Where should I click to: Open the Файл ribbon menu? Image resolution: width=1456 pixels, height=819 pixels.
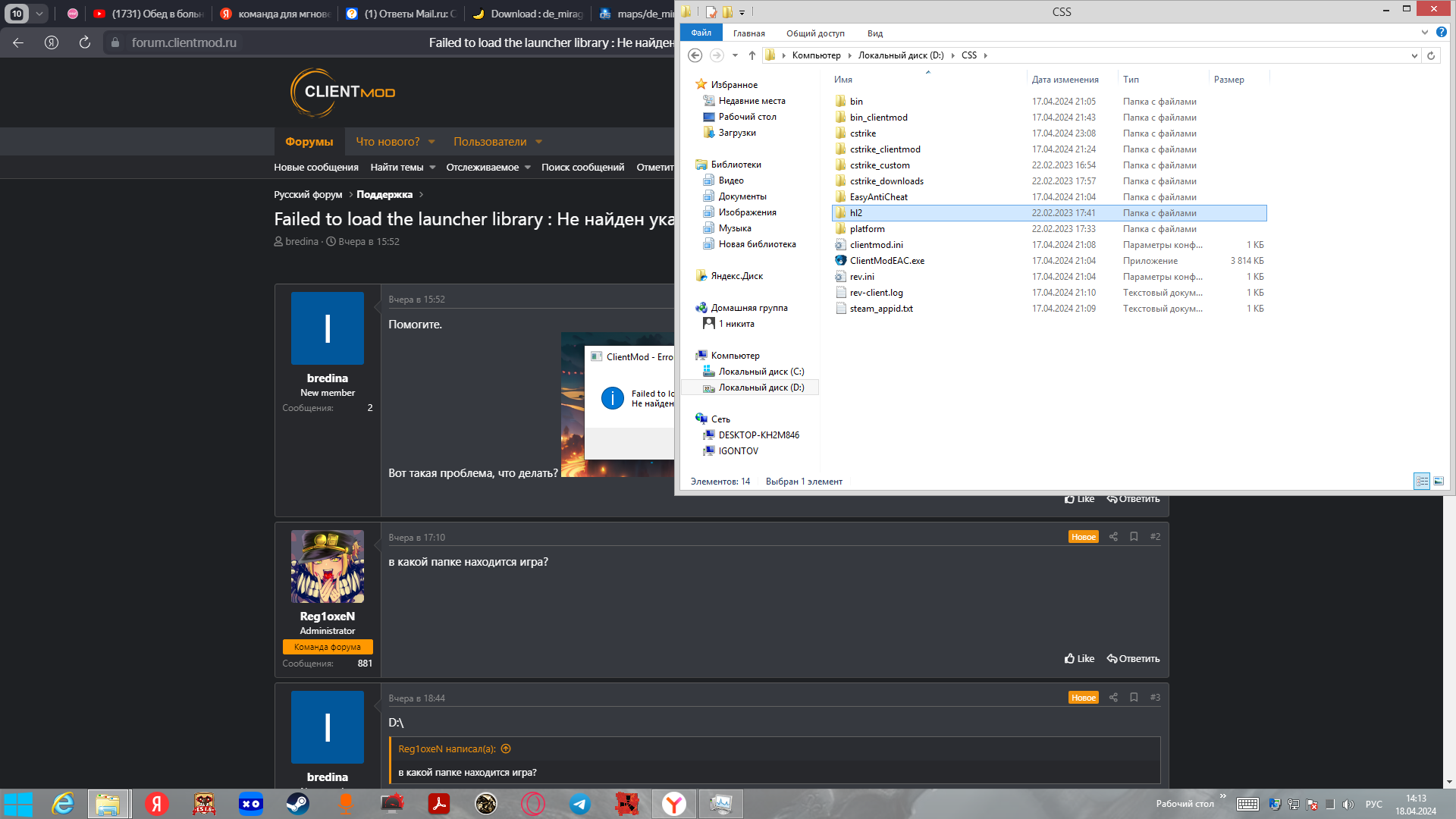(701, 33)
